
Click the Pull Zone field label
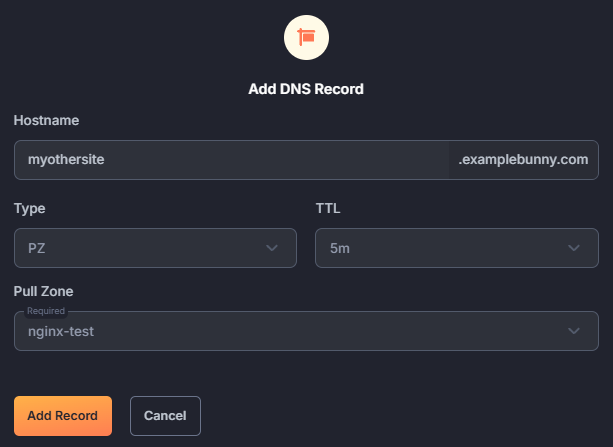[43, 291]
